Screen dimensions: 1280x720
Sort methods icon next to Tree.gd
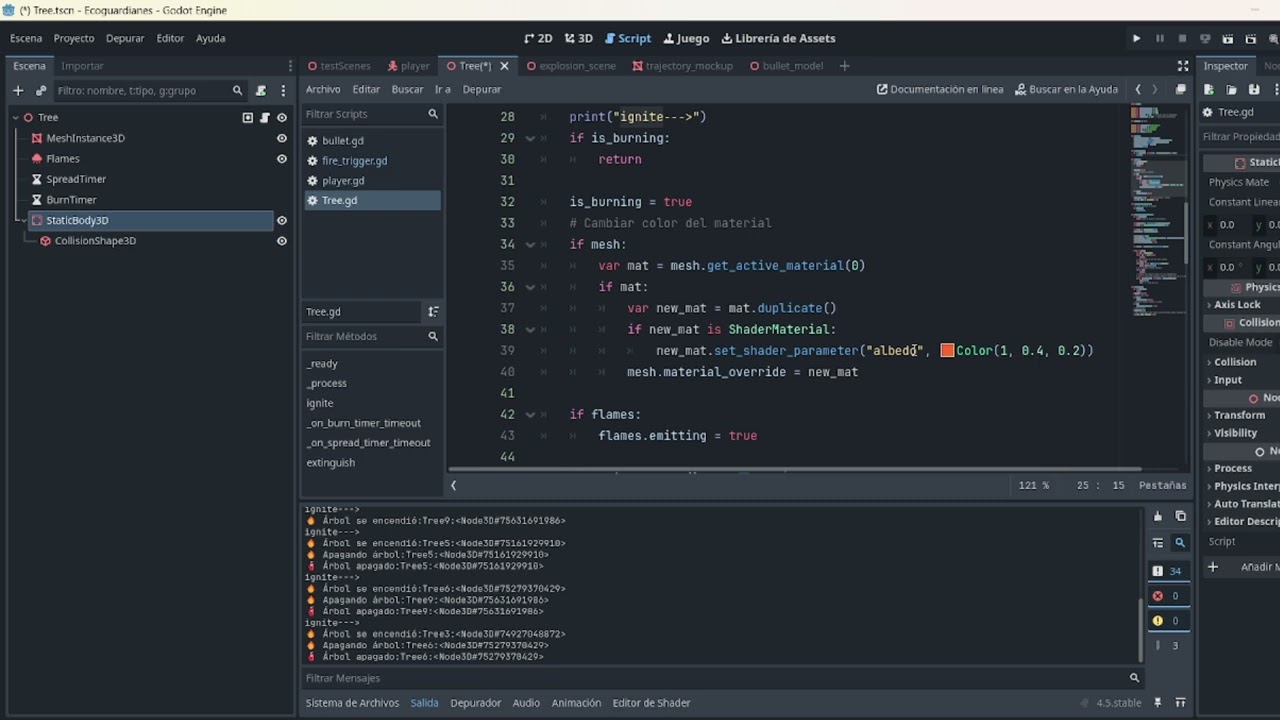pos(433,312)
